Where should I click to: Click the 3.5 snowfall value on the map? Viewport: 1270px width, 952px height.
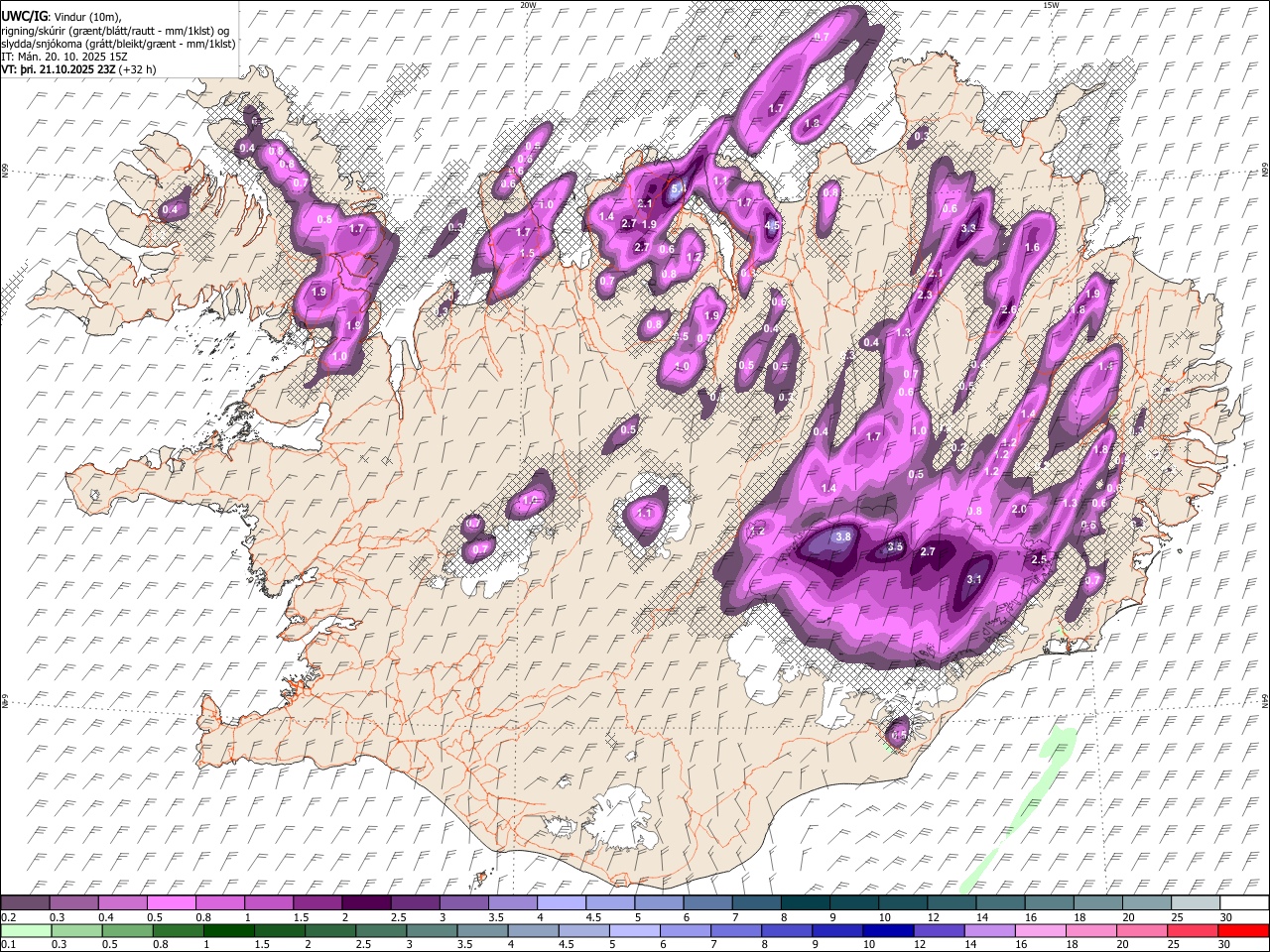[x=895, y=546]
